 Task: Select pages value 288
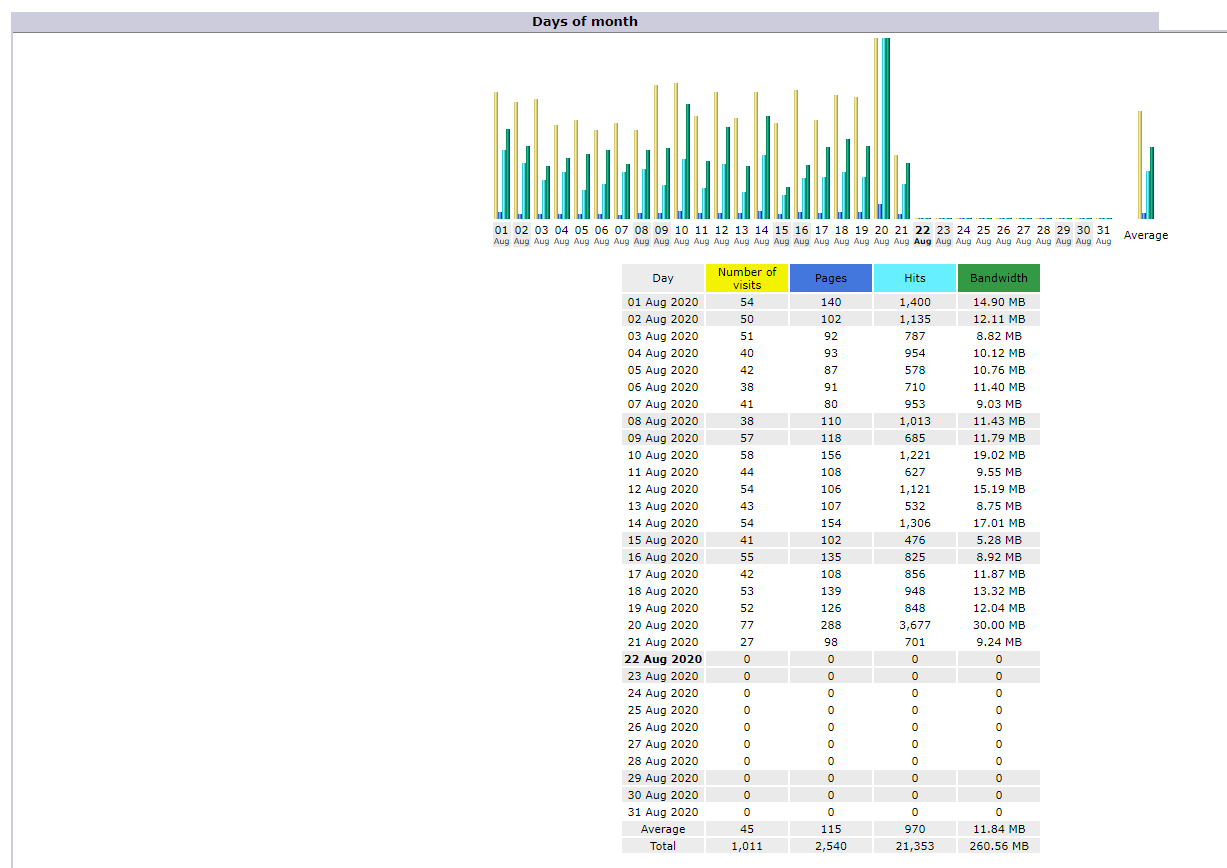tap(831, 625)
